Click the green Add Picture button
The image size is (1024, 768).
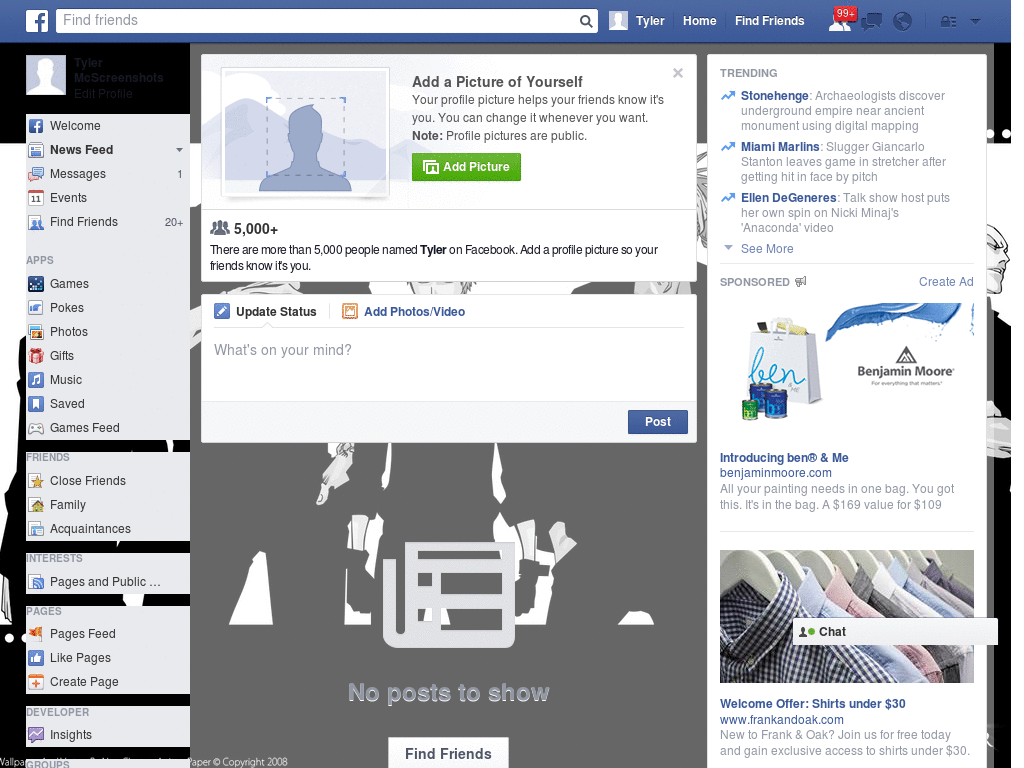click(x=466, y=167)
